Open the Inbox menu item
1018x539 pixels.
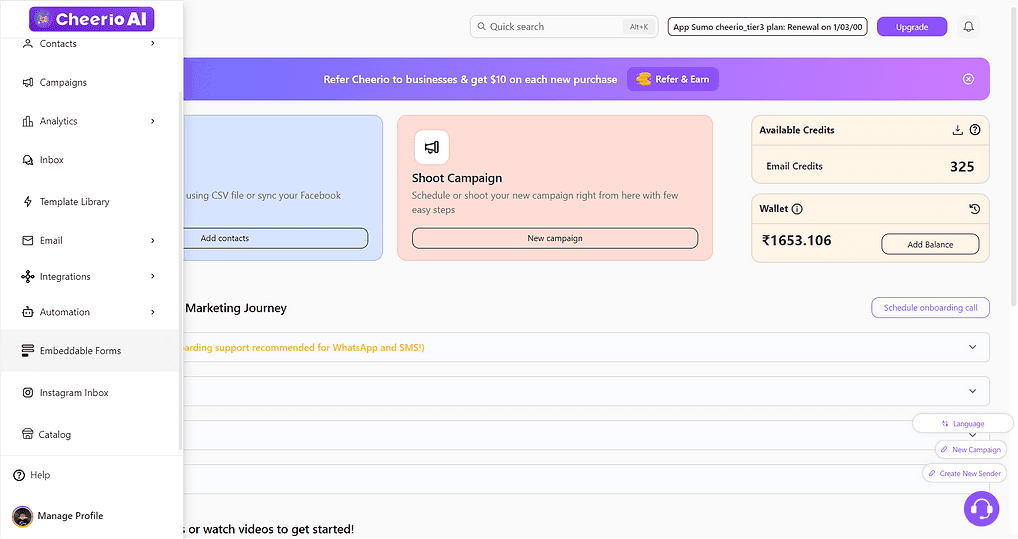pos(90,160)
